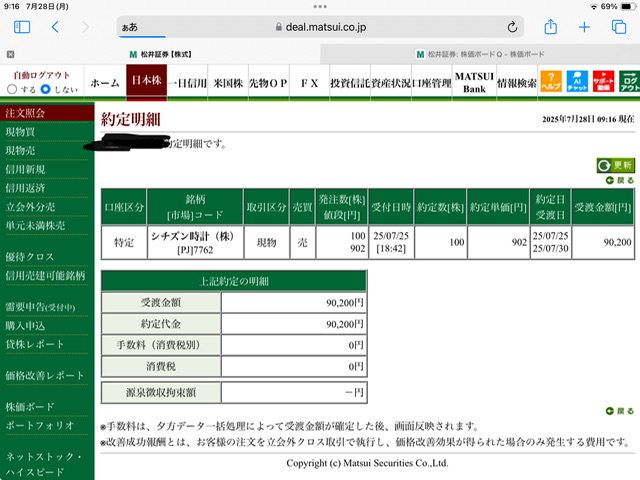
Task: Open 現物買 in the sidebar
Action: tap(20, 132)
